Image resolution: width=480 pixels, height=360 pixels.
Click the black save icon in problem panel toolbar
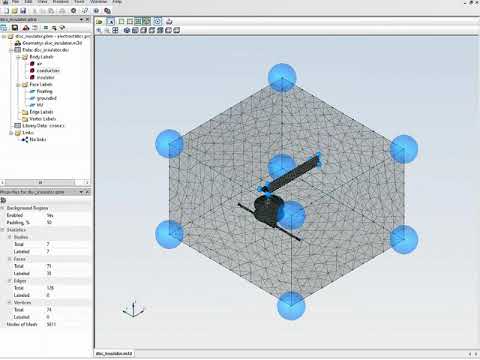coord(15,28)
